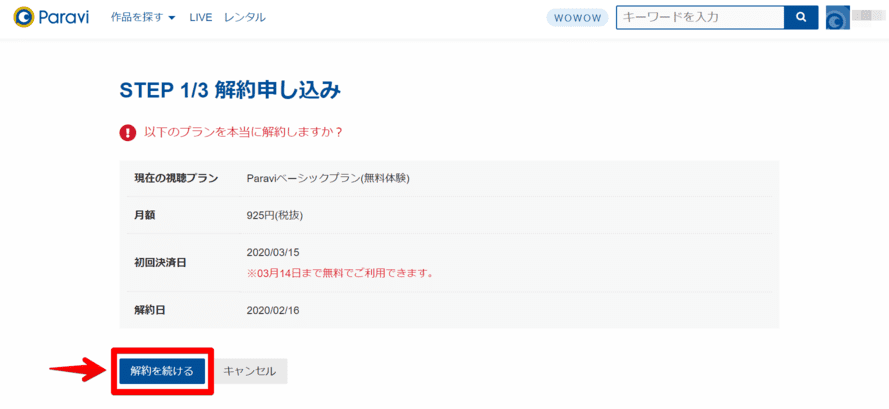Open the レンタル page
The height and width of the screenshot is (409, 889).
(244, 18)
